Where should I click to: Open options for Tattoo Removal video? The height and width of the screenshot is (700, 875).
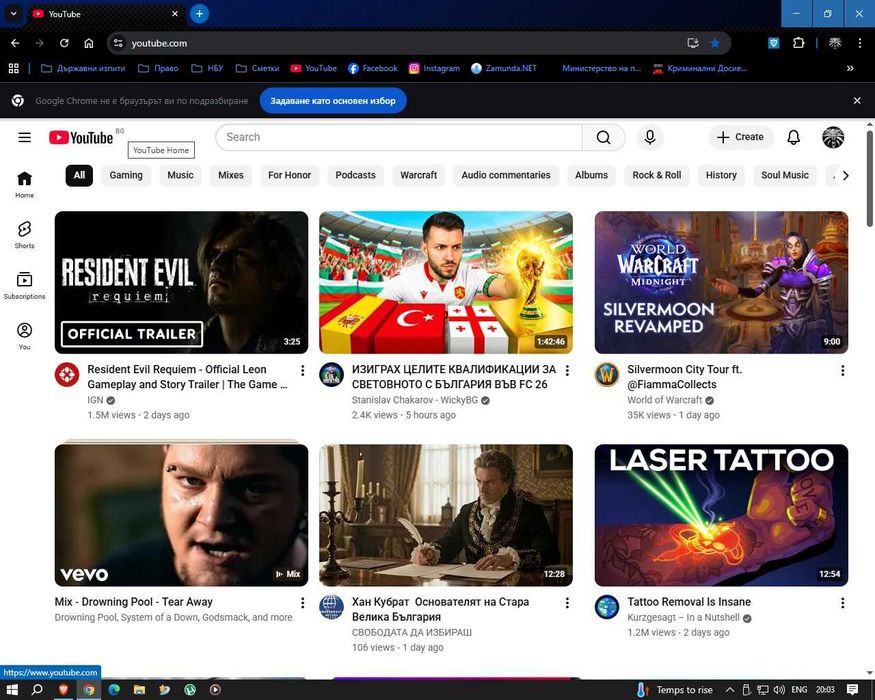point(842,603)
